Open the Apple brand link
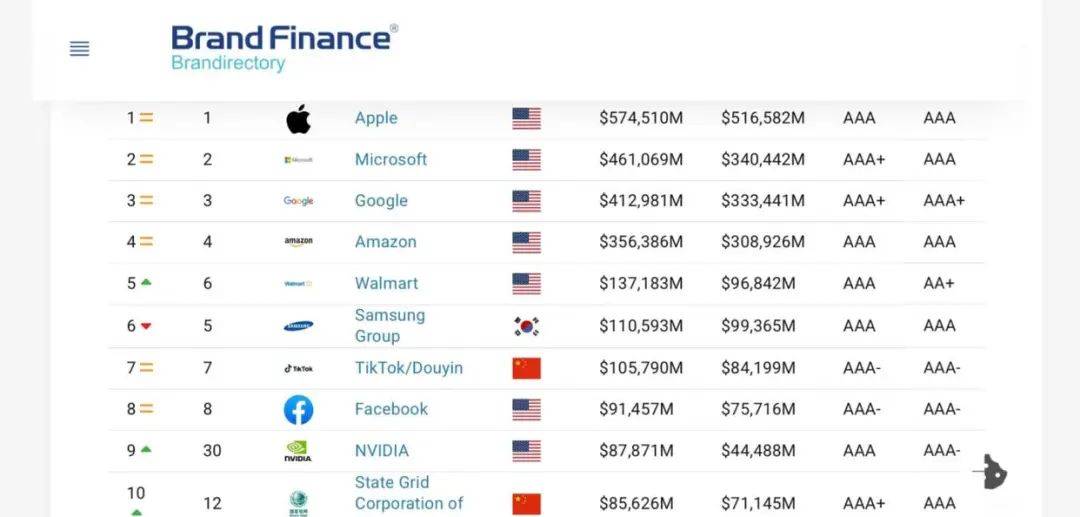 point(376,118)
